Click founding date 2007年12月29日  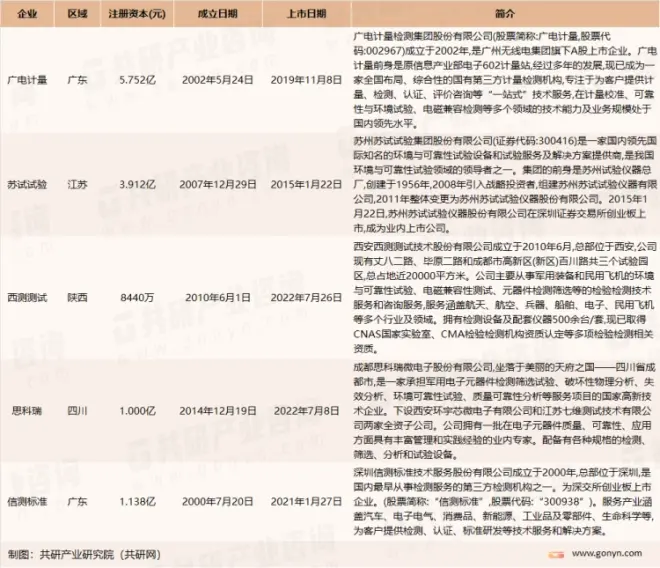pyautogui.click(x=218, y=184)
